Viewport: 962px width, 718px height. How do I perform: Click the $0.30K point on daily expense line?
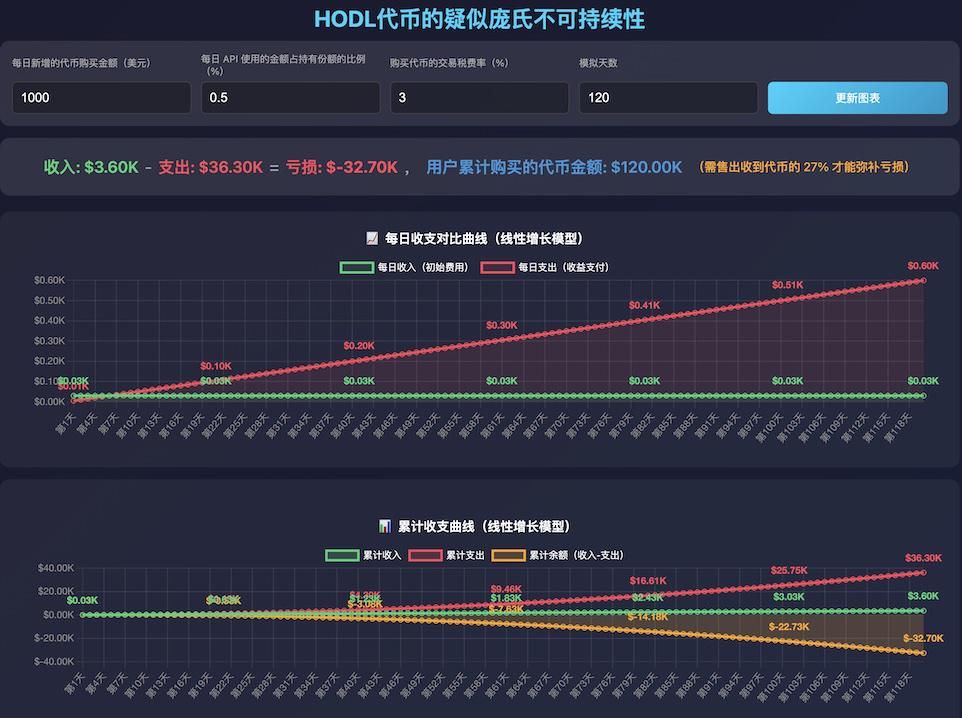click(x=500, y=340)
